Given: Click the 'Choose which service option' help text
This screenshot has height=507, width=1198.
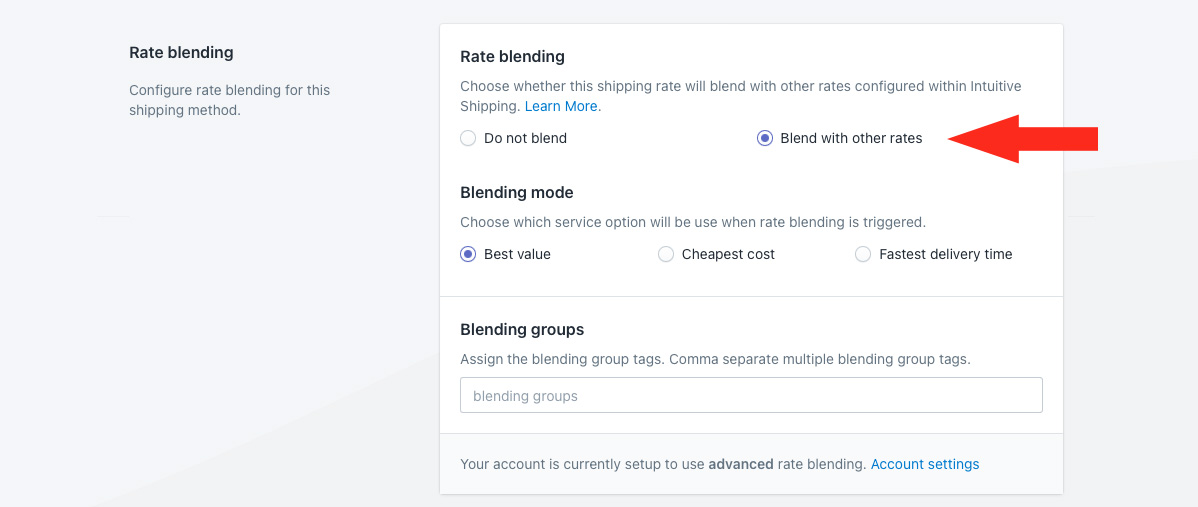Looking at the screenshot, I should pyautogui.click(x=692, y=222).
